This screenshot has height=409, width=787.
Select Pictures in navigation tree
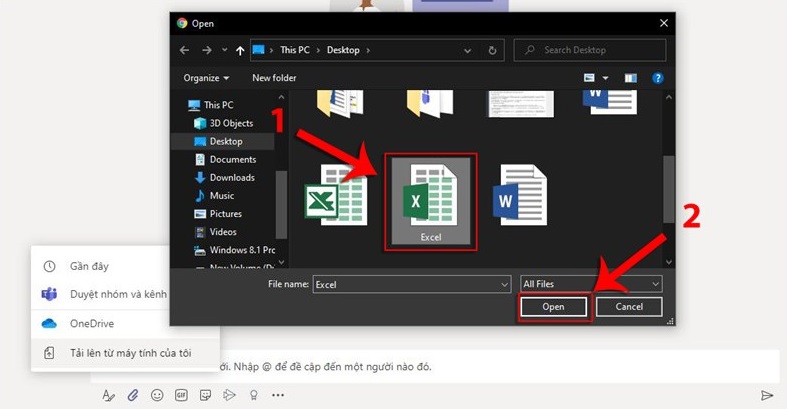point(218,214)
